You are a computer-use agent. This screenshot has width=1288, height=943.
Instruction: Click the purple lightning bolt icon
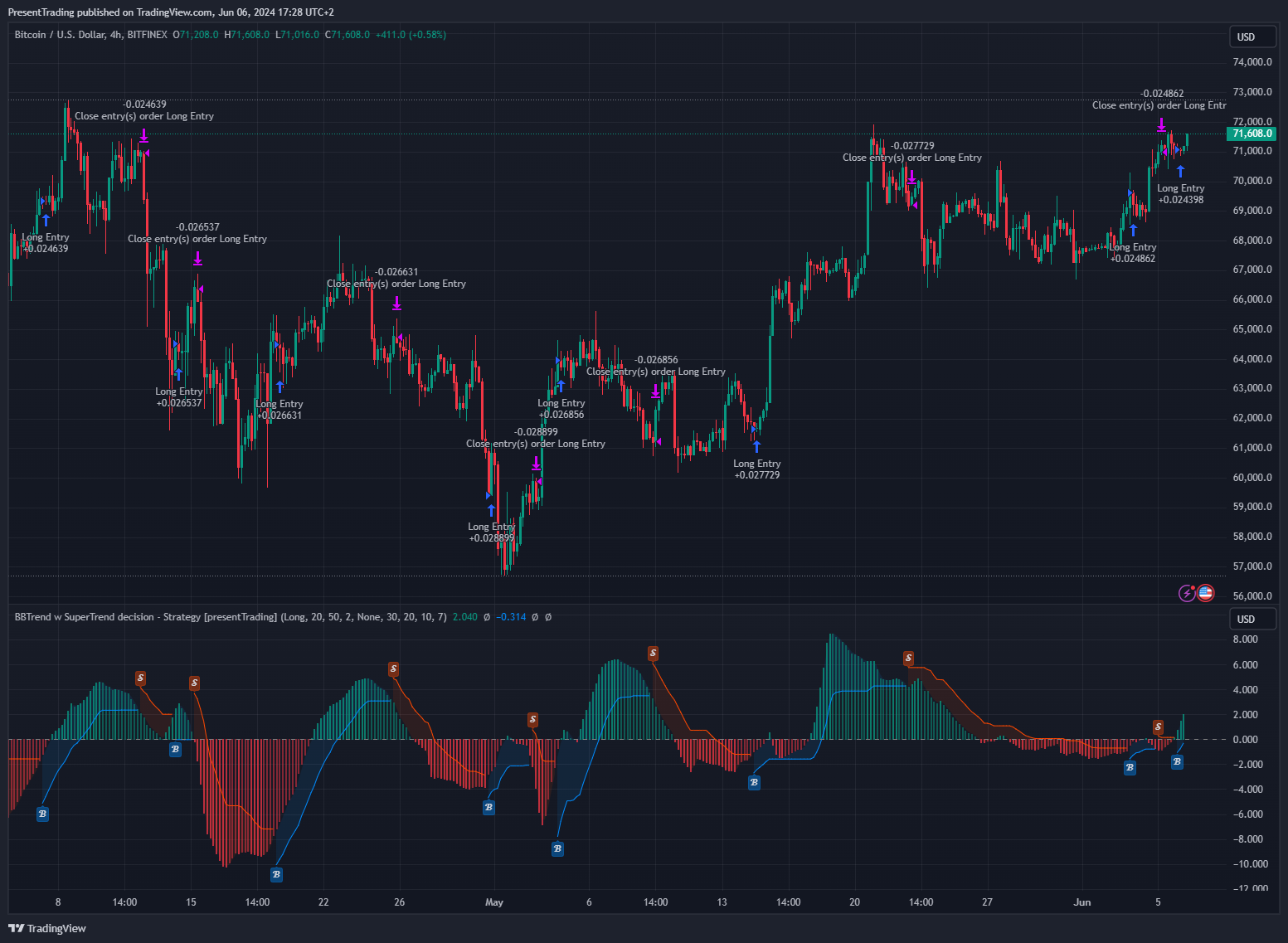(x=1188, y=593)
